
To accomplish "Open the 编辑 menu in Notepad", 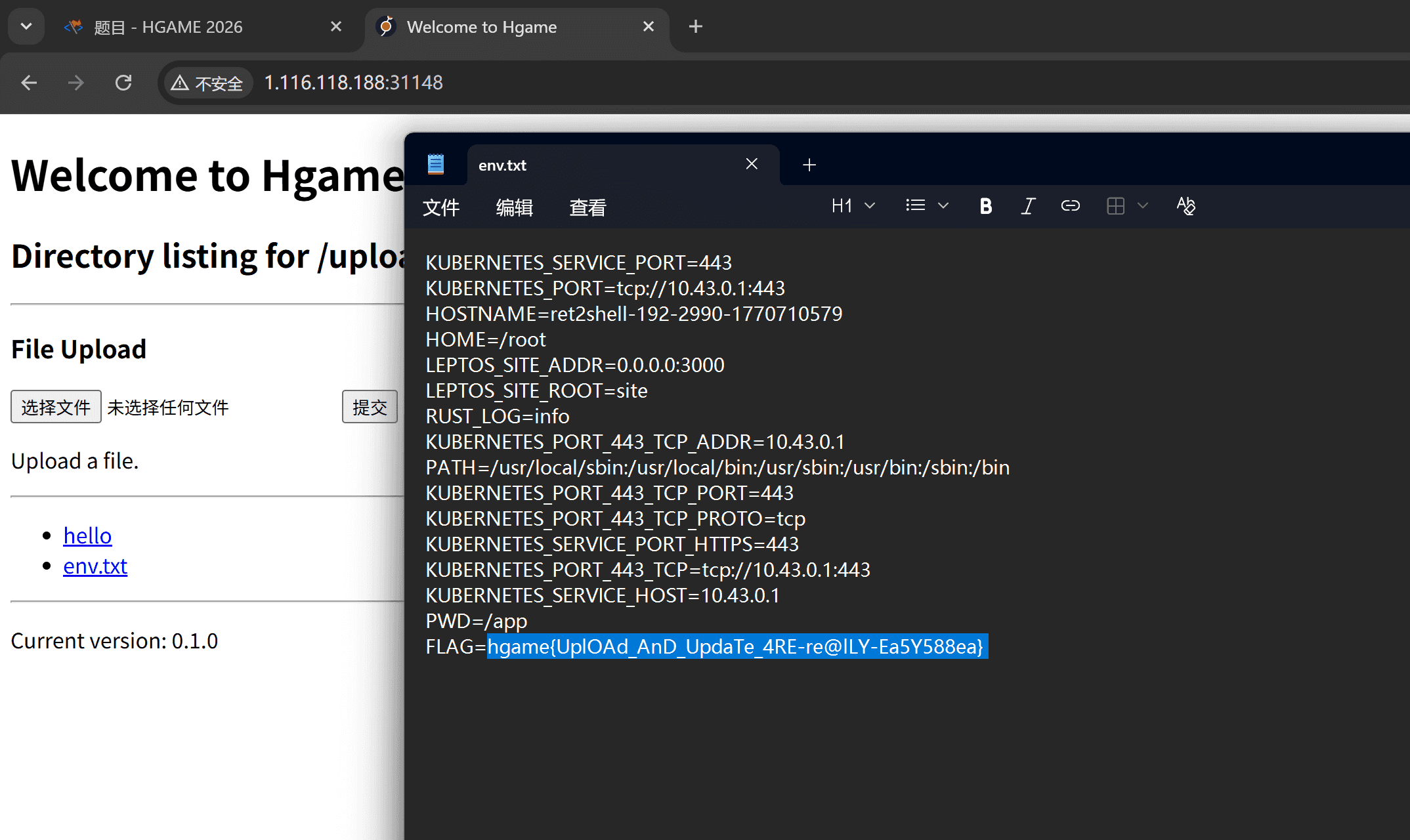I will click(514, 207).
